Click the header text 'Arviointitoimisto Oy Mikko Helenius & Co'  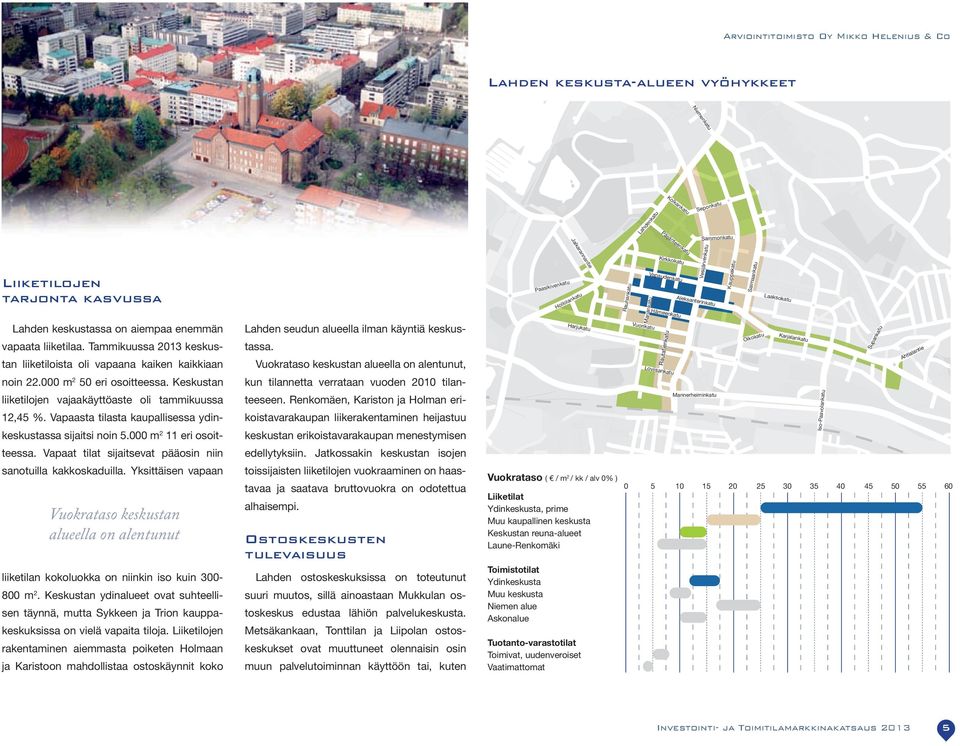click(x=836, y=36)
